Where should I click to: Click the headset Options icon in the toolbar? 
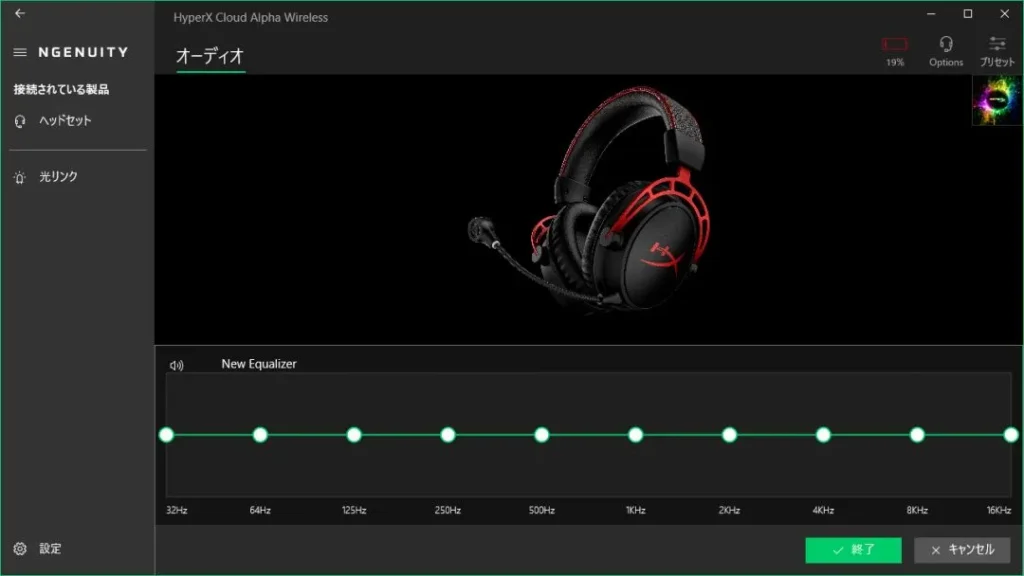(944, 44)
